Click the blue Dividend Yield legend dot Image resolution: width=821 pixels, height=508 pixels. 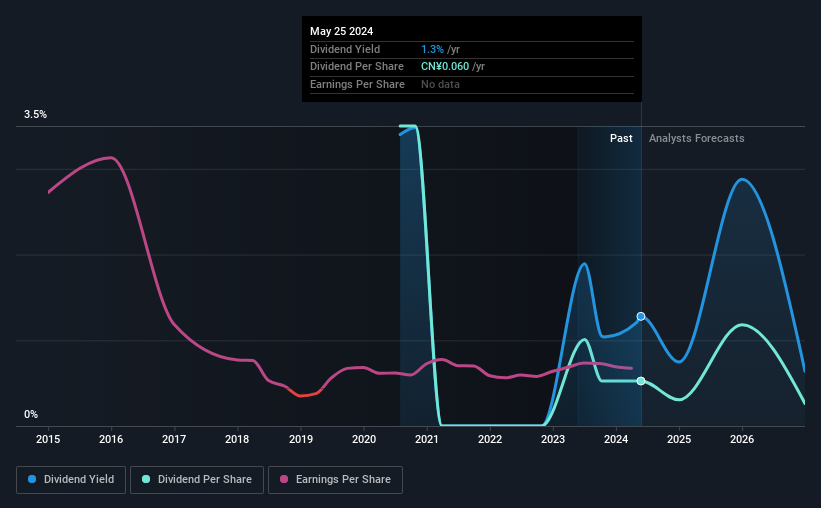32,479
